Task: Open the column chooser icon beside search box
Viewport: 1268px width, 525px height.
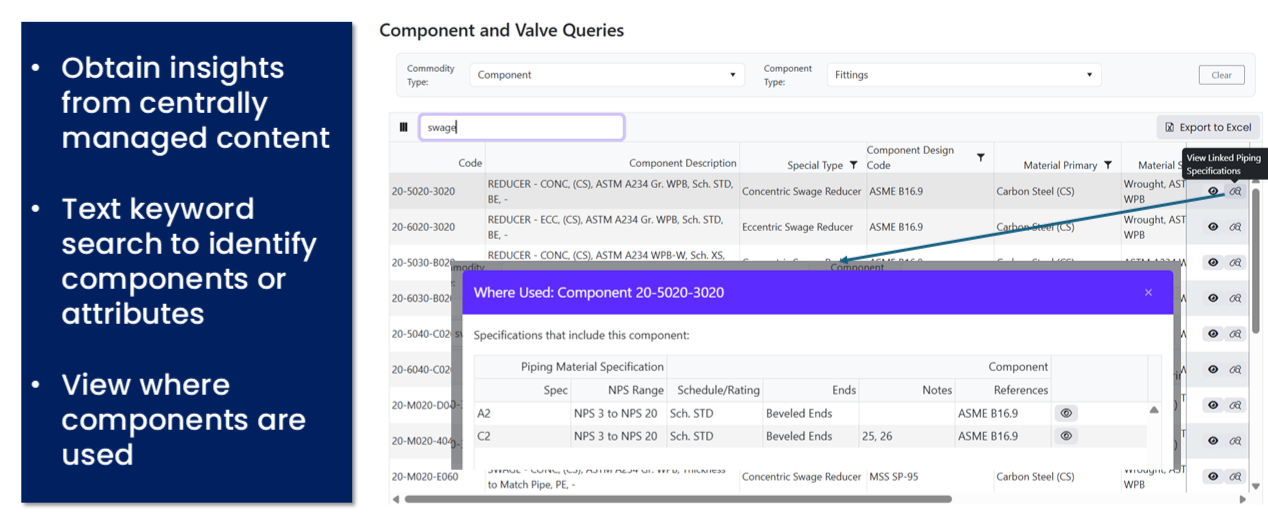Action: (403, 127)
